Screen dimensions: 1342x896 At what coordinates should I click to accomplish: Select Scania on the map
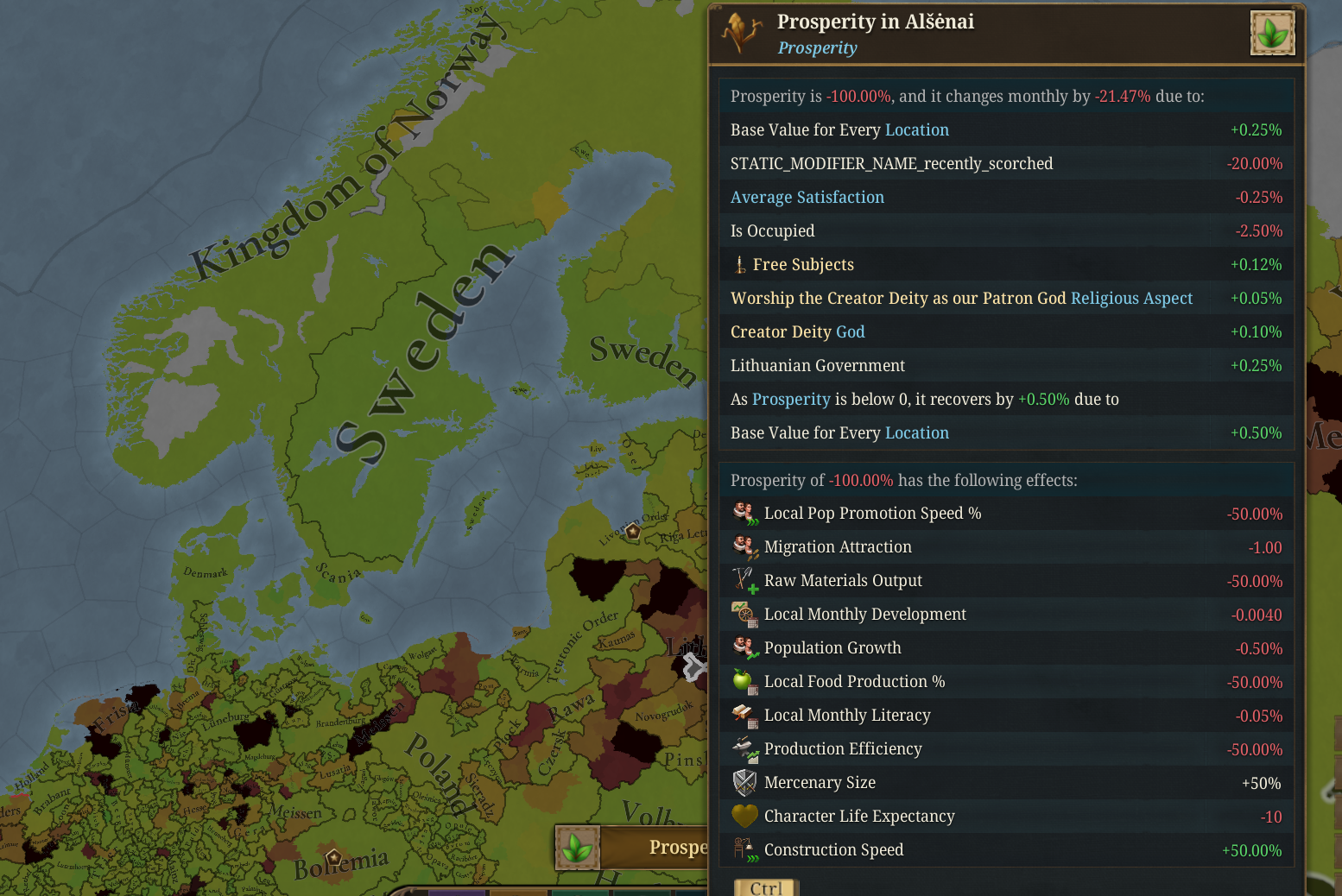pos(338,573)
